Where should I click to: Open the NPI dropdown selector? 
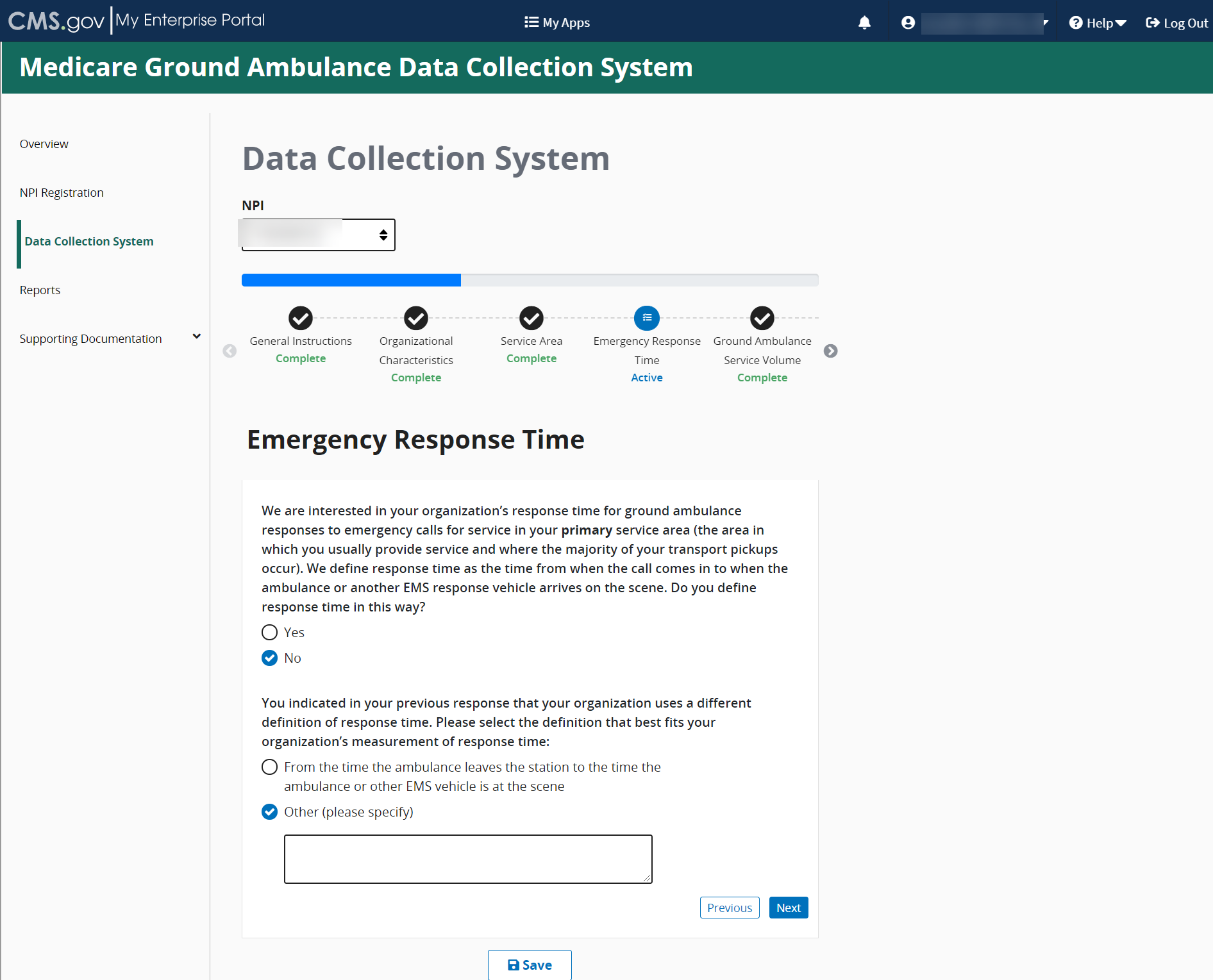tap(319, 235)
